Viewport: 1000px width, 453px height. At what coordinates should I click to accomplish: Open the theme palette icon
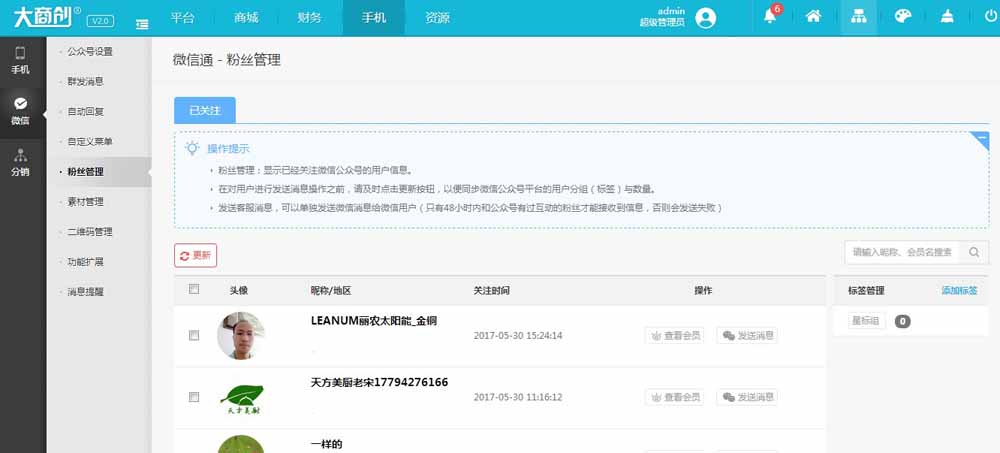click(x=902, y=17)
